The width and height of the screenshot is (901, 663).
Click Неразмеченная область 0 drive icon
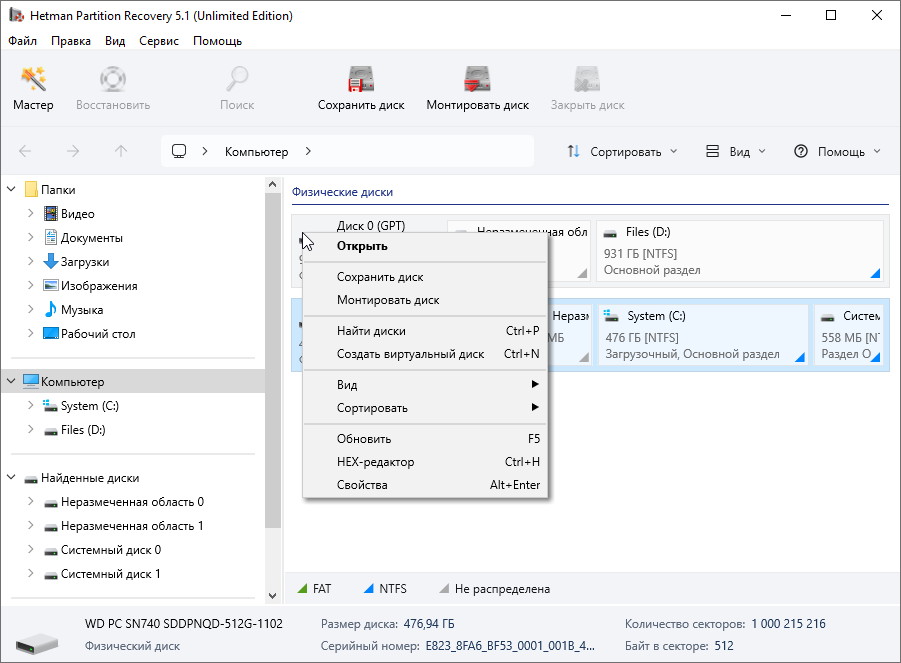51,503
